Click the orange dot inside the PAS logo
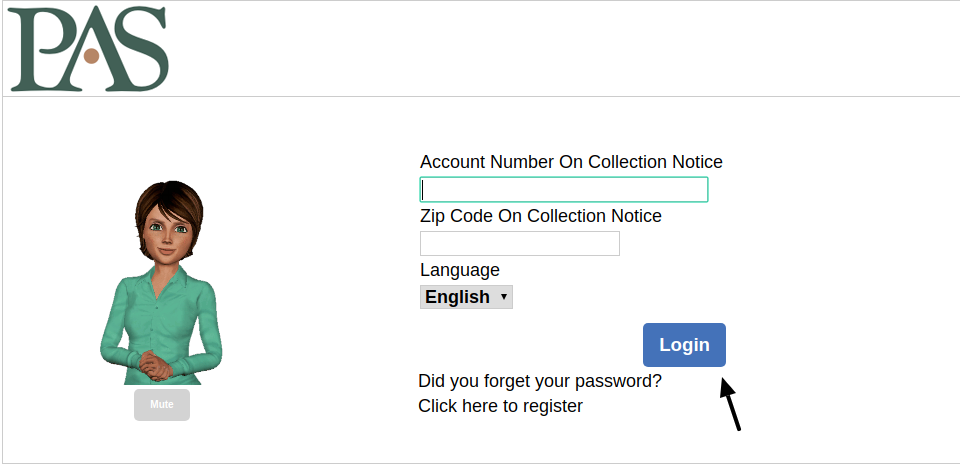Viewport: 960px width, 464px height. 91,56
